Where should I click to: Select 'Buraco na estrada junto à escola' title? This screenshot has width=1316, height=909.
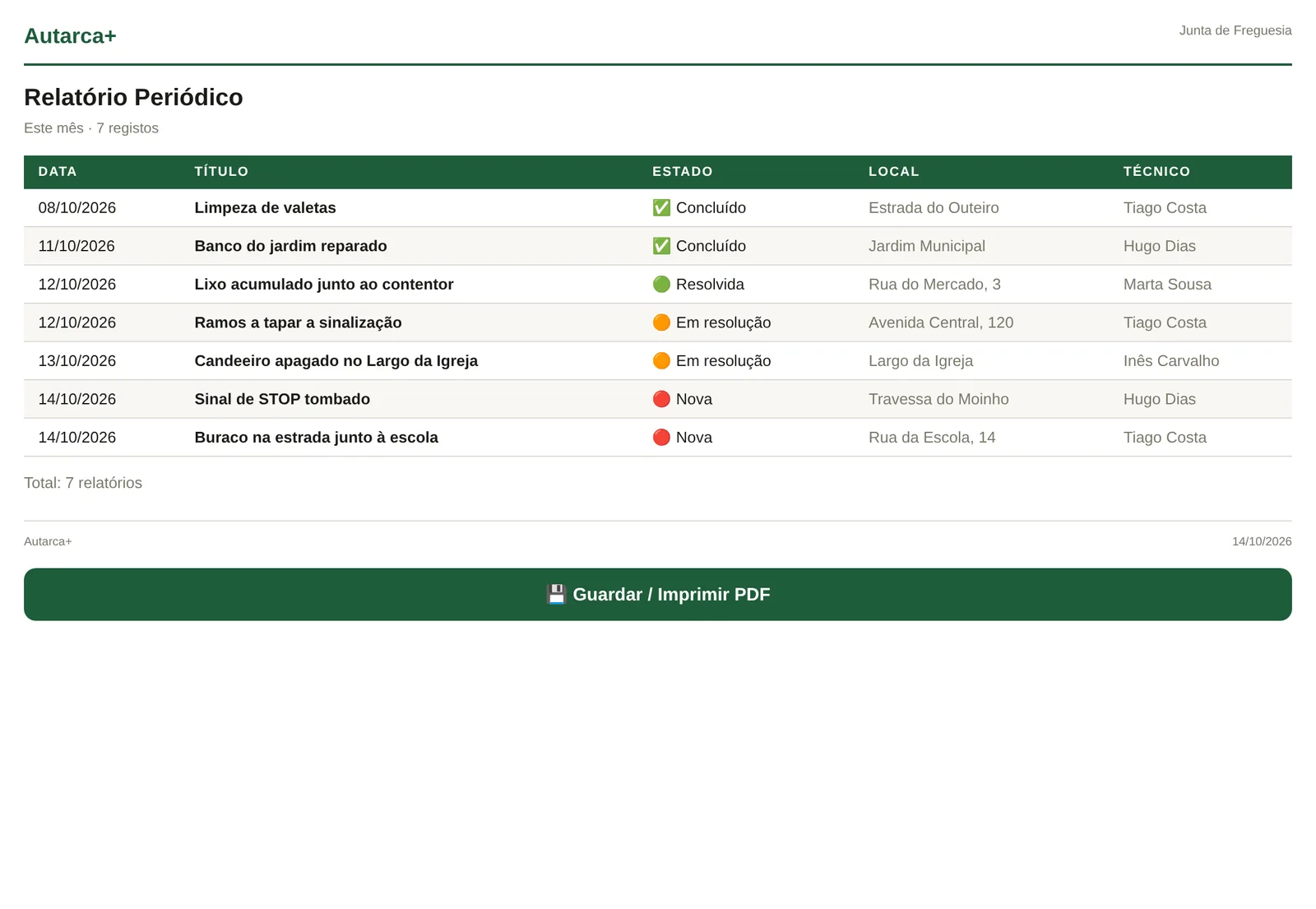316,438
